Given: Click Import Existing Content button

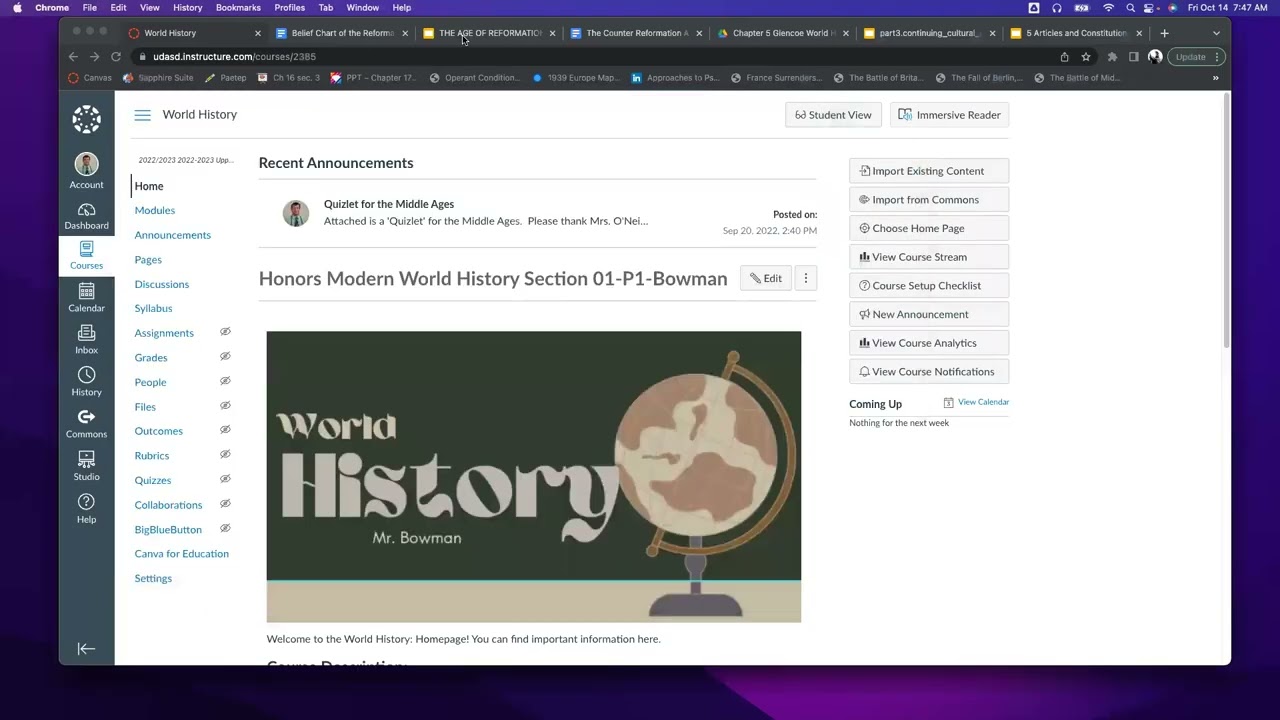Looking at the screenshot, I should coord(929,171).
